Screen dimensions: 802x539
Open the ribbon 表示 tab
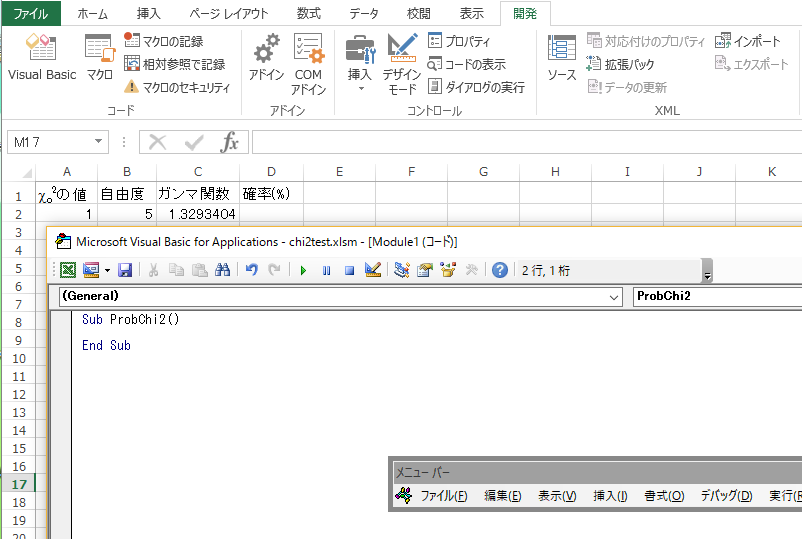tap(471, 13)
